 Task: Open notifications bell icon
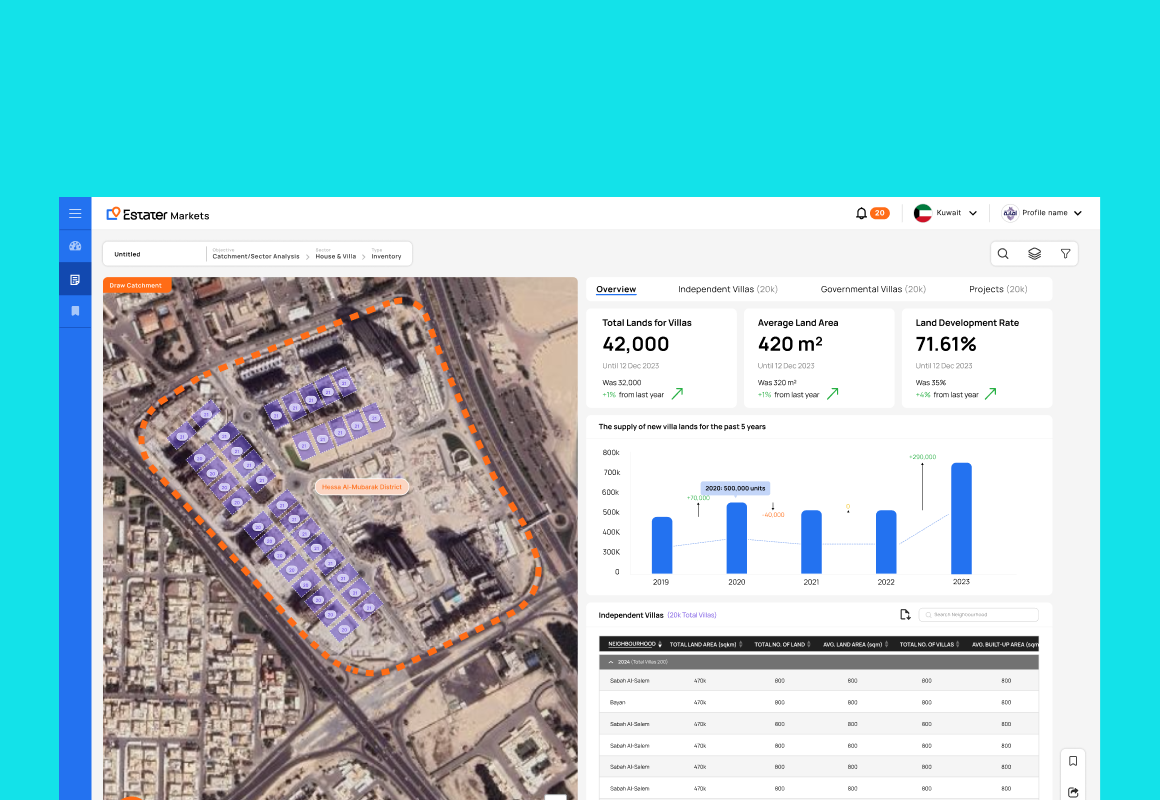click(x=861, y=213)
